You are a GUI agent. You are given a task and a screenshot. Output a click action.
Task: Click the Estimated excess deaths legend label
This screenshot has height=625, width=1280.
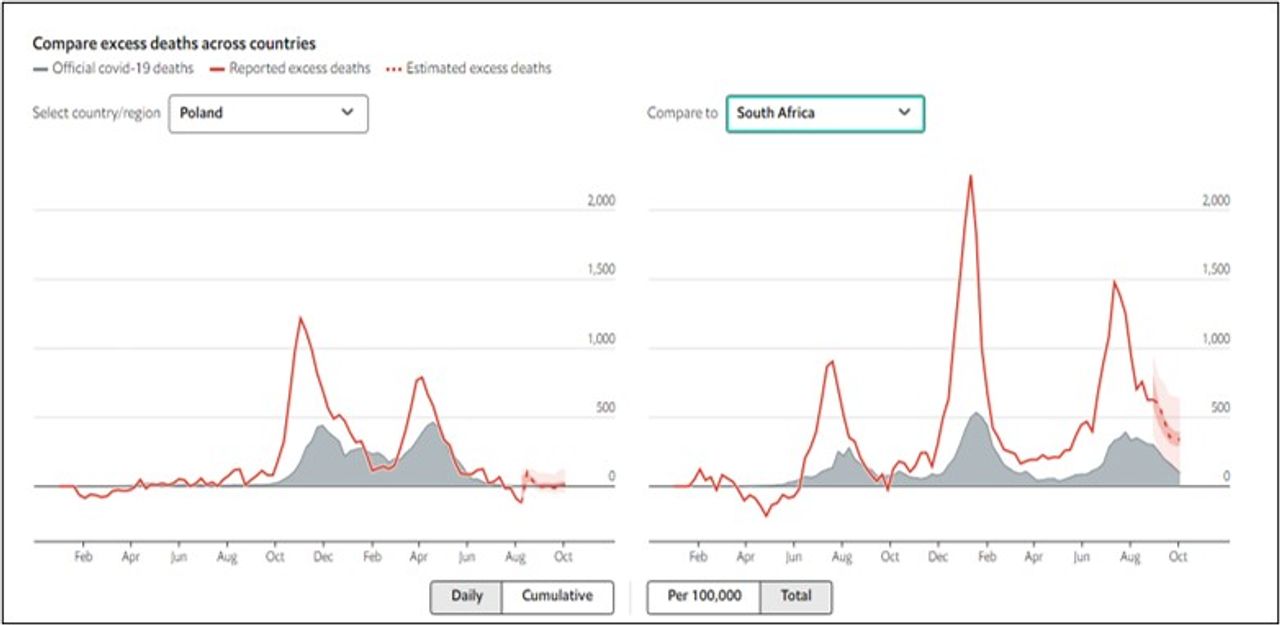point(478,69)
